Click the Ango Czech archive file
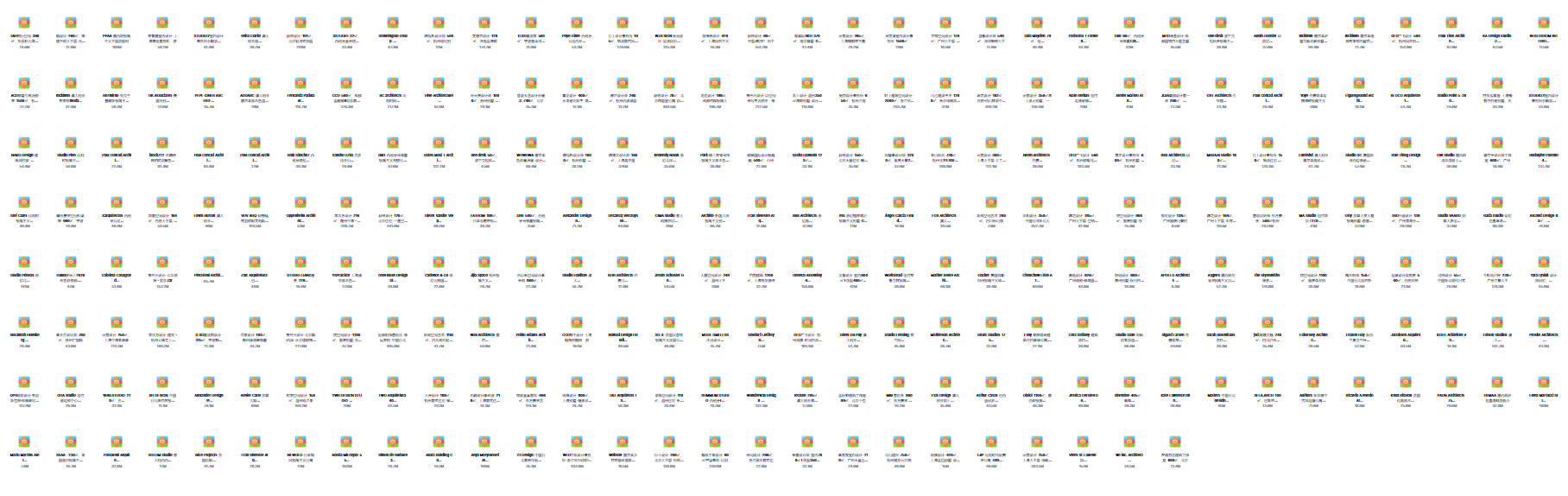 coord(899,202)
